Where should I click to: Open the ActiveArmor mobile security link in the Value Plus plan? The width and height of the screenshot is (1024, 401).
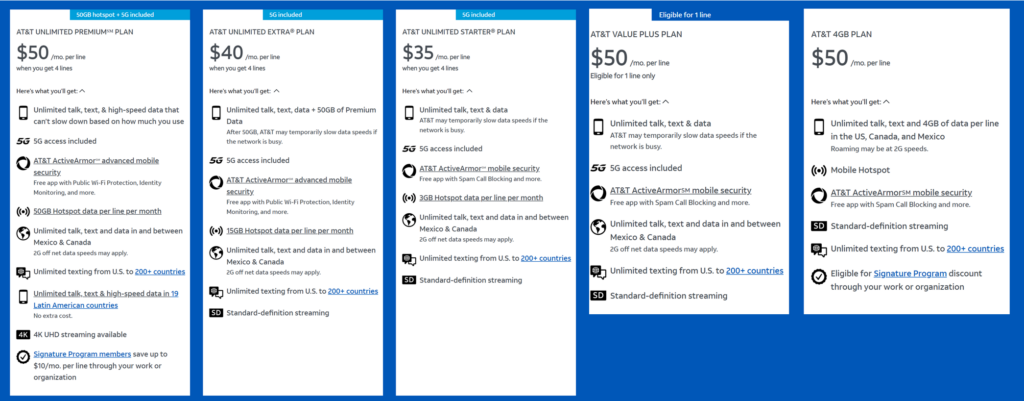680,191
